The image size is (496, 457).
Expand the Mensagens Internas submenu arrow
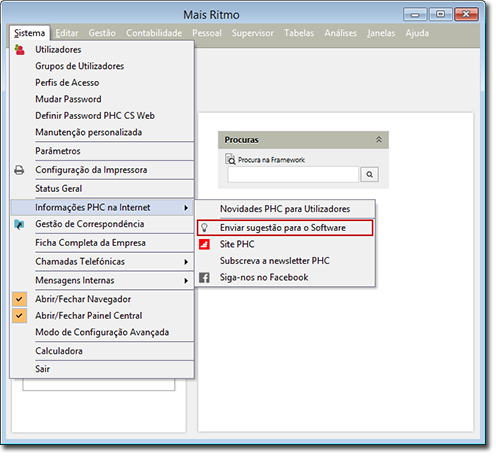click(x=186, y=281)
